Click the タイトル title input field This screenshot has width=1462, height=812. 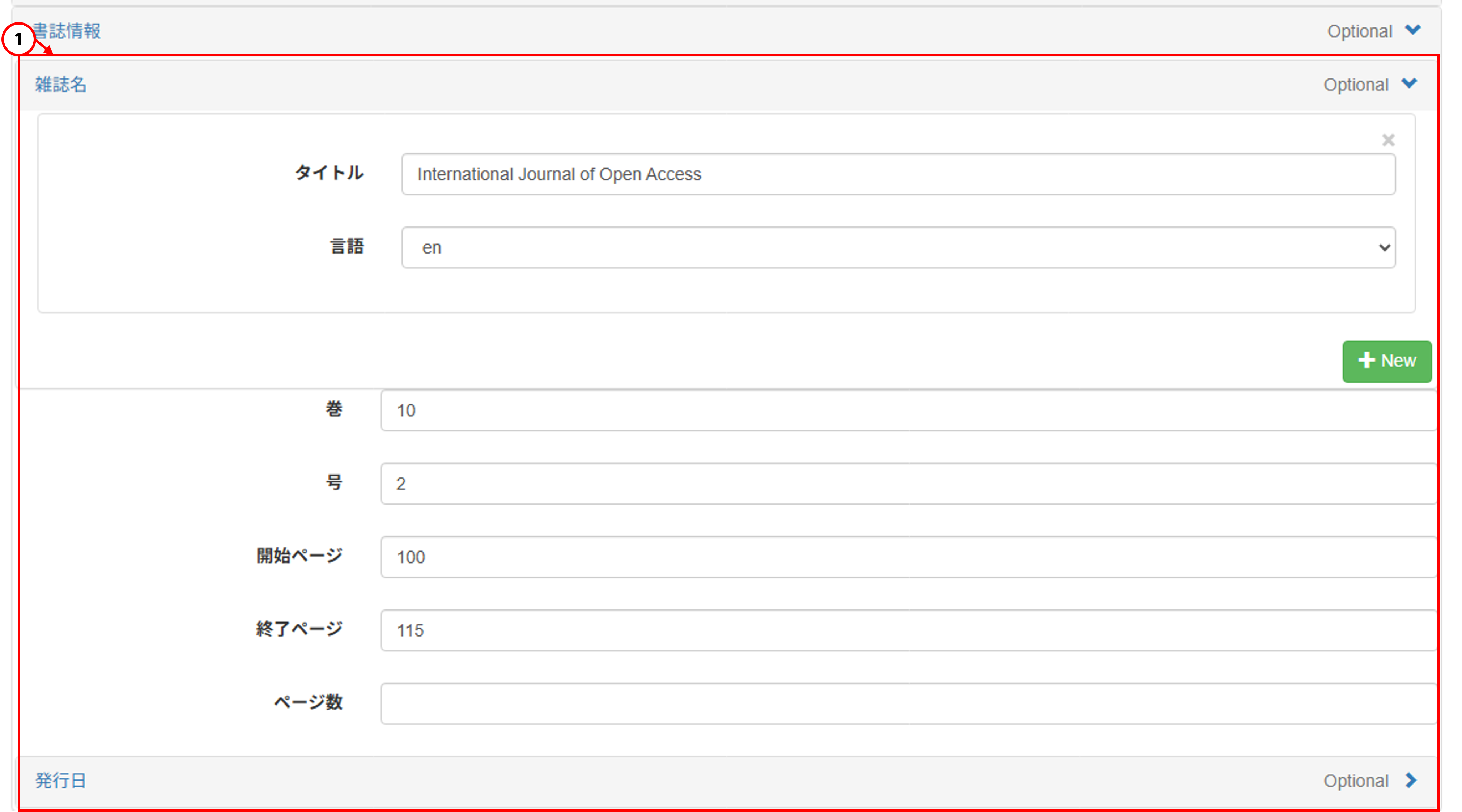pos(898,174)
